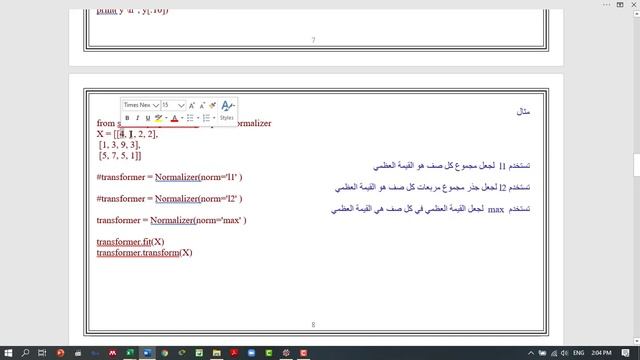
Task: Click 'transformer.transform(X)' code line
Action: click(144, 253)
